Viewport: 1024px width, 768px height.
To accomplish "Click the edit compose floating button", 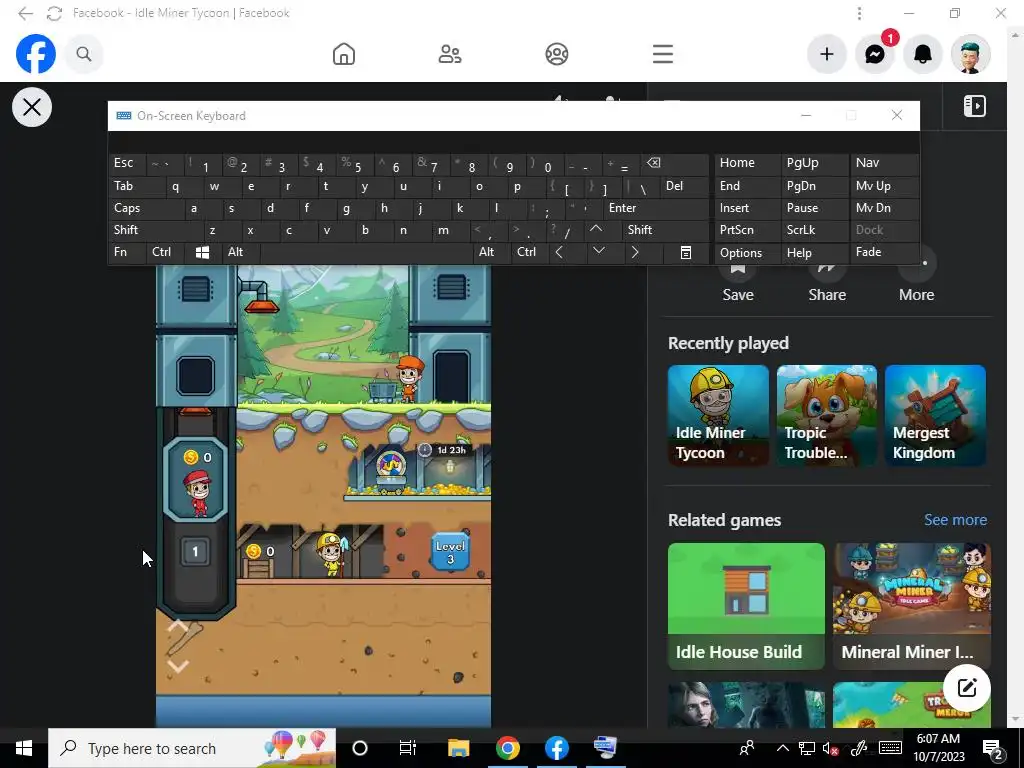I will click(x=967, y=688).
